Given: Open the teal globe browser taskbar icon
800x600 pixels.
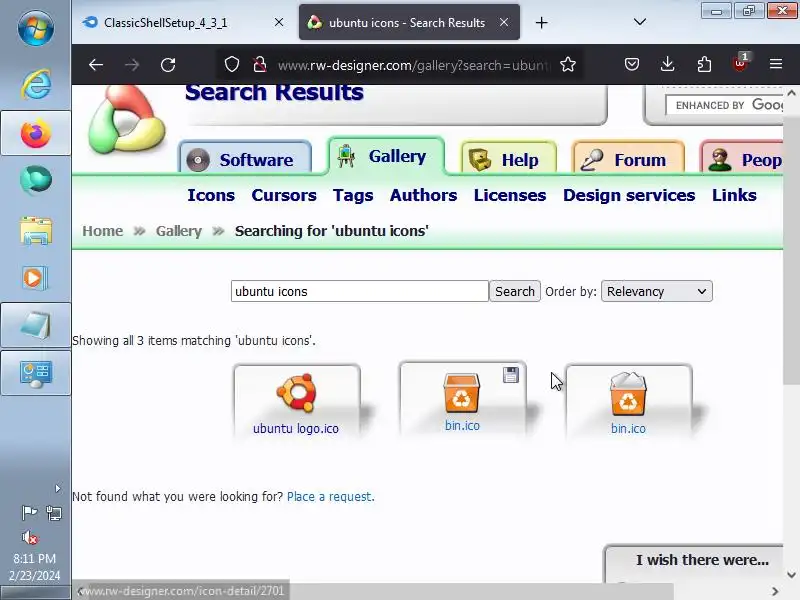Looking at the screenshot, I should [x=36, y=180].
